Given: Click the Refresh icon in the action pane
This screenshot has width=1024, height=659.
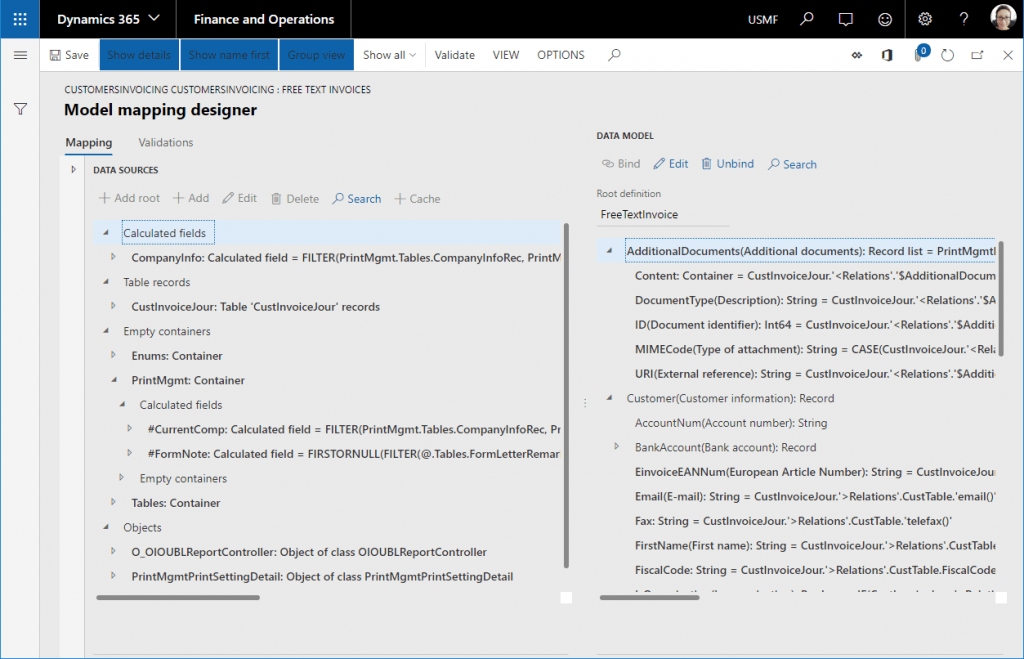Looking at the screenshot, I should tap(948, 55).
